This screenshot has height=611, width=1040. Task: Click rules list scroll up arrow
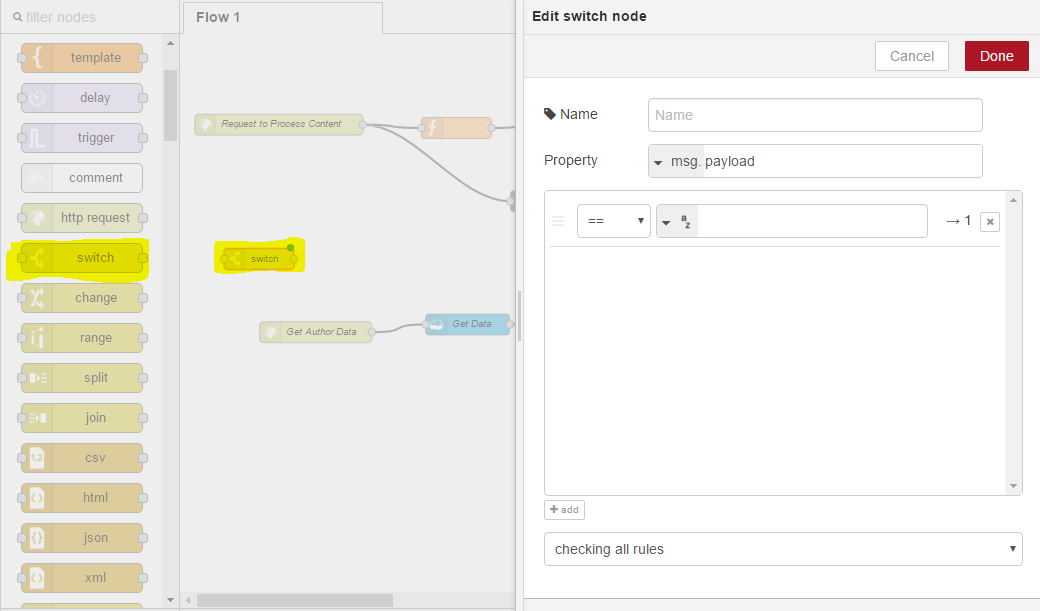point(1013,200)
